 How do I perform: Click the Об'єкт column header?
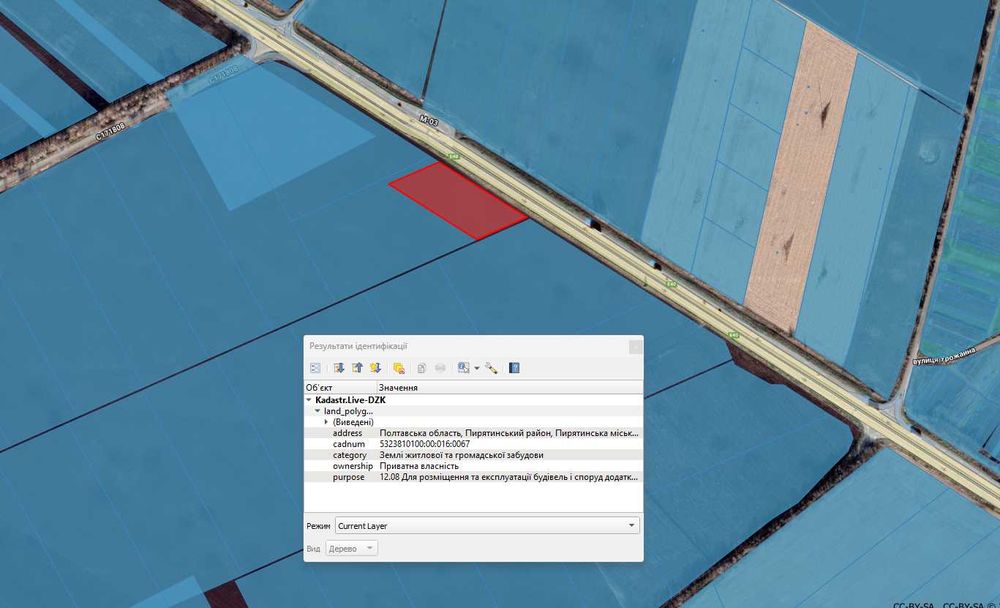[341, 387]
